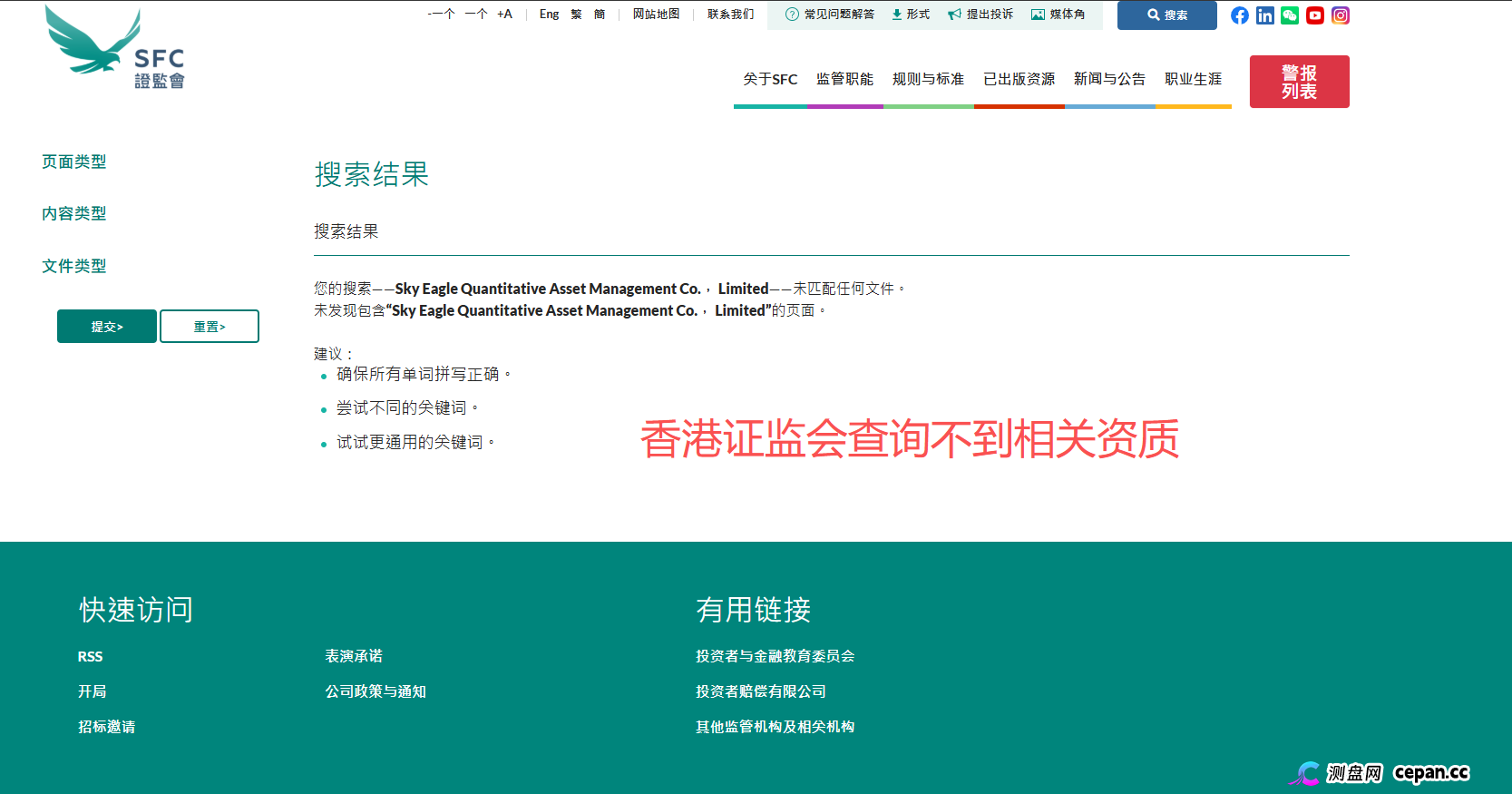Open 其他监管机构及相关机构 link
The width and height of the screenshot is (1512, 794).
[x=776, y=727]
